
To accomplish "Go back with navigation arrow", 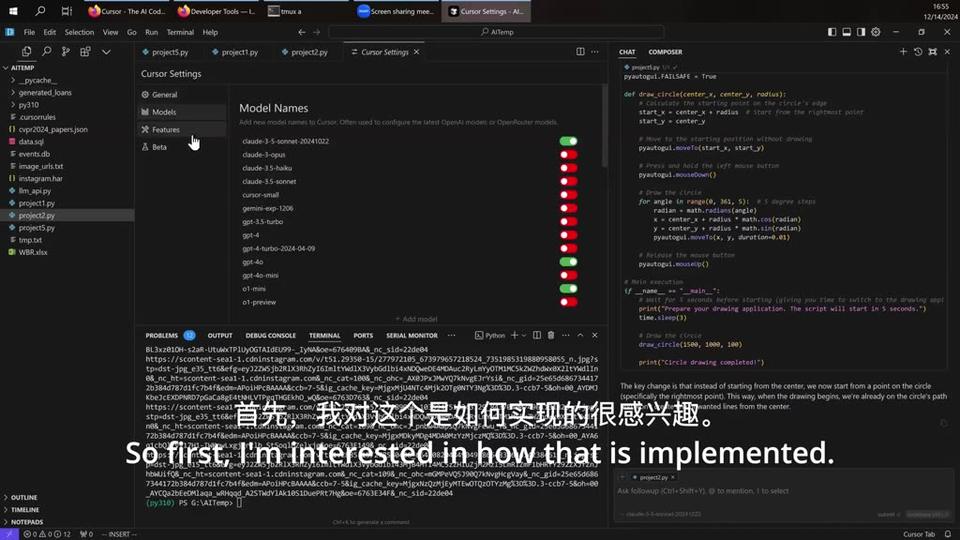I will (x=302, y=32).
